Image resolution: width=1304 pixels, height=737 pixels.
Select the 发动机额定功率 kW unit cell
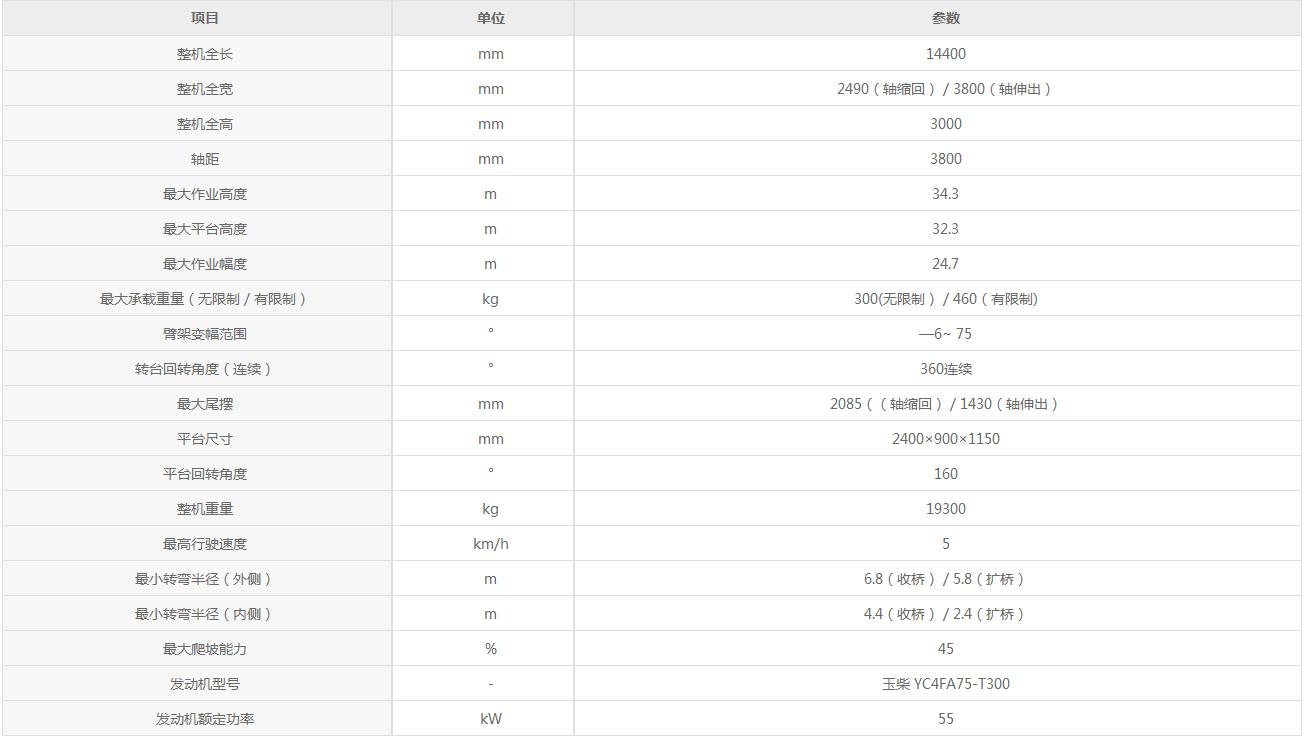[x=490, y=719]
